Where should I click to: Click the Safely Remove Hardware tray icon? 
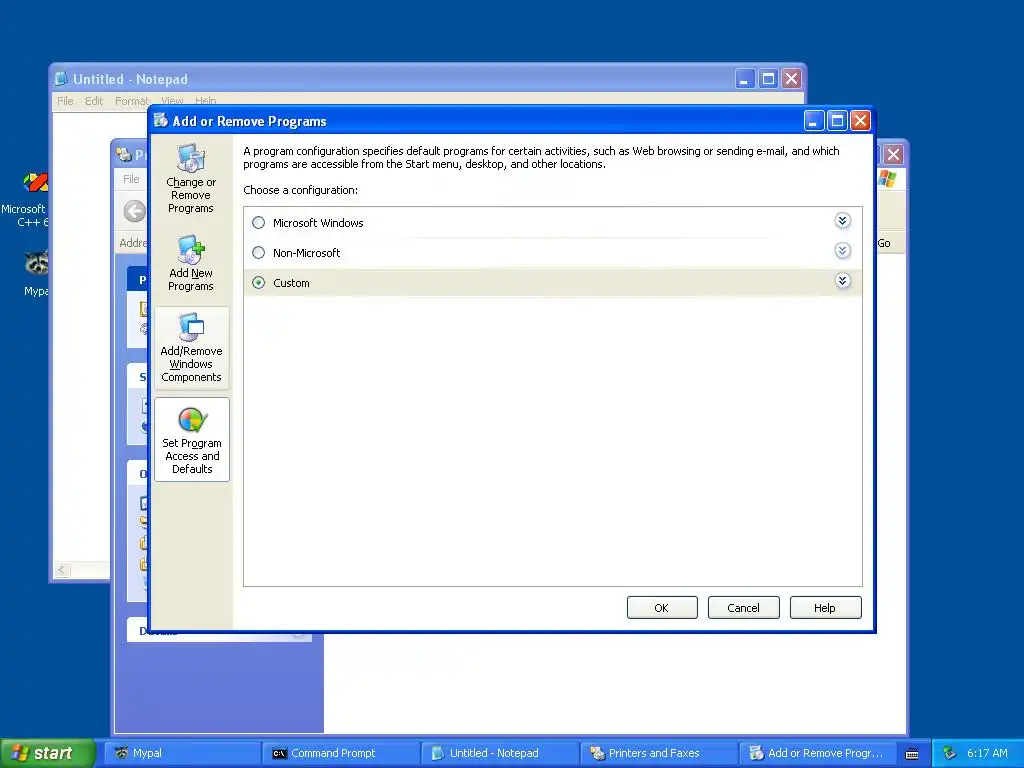949,753
